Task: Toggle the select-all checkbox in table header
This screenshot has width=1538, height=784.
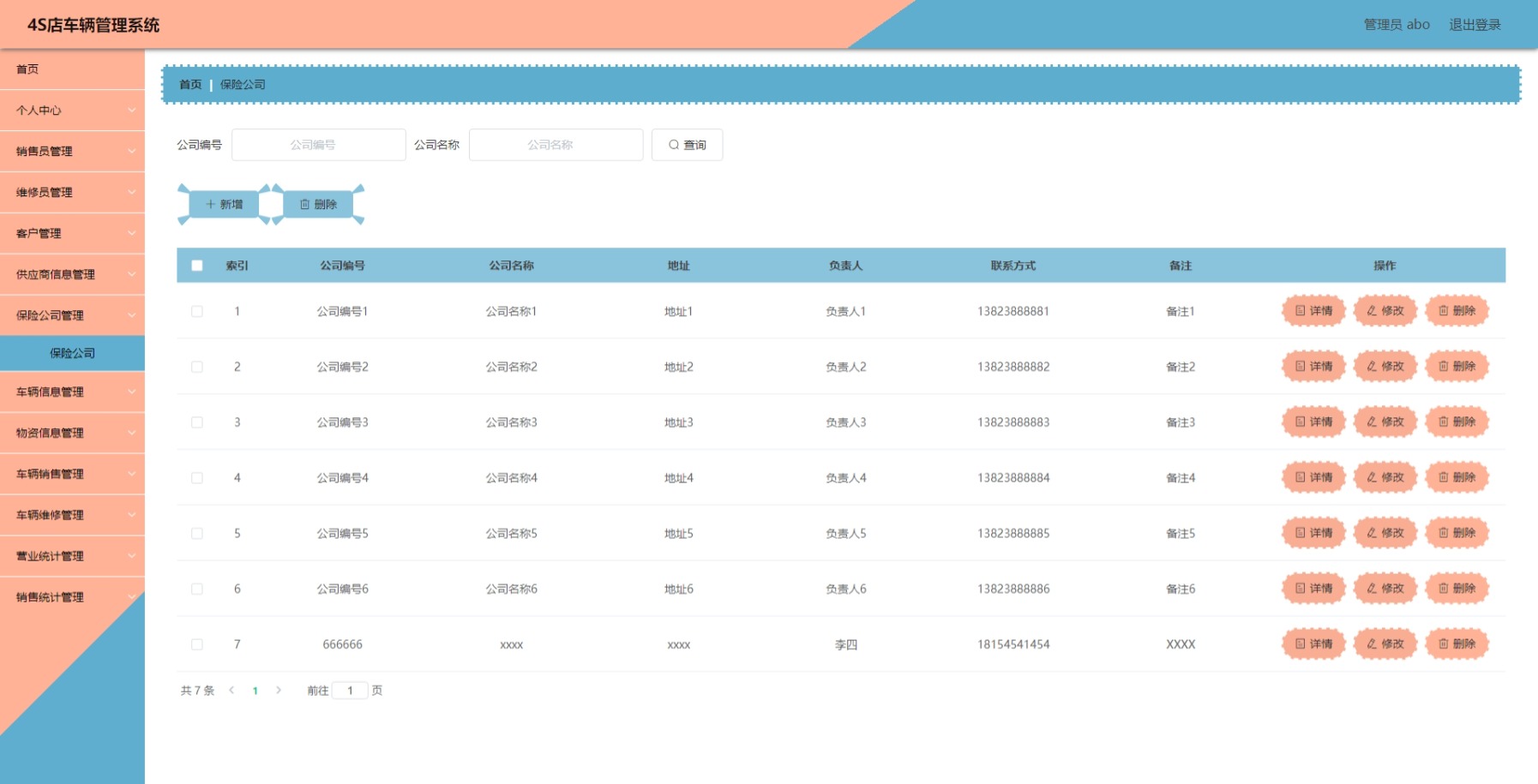Action: coord(197,266)
